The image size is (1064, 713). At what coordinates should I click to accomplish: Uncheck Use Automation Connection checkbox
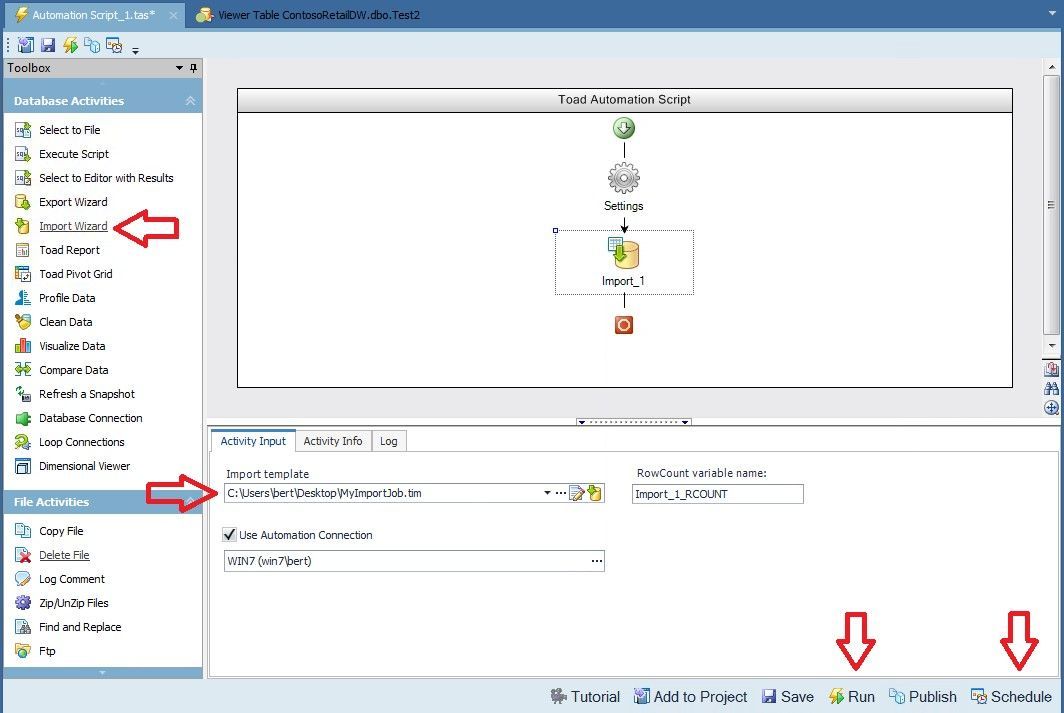click(230, 535)
